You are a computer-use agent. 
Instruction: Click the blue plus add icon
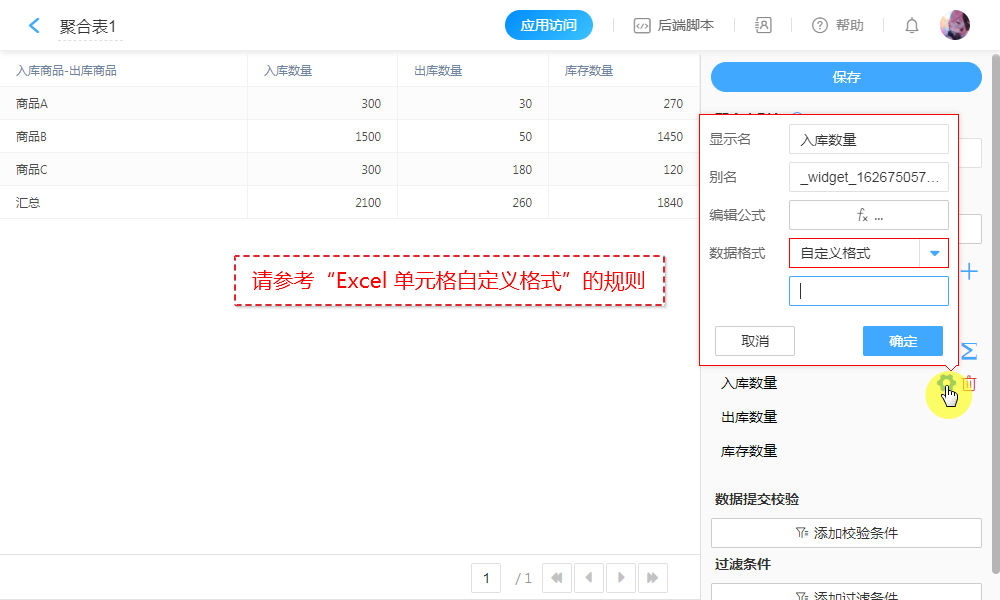[968, 272]
